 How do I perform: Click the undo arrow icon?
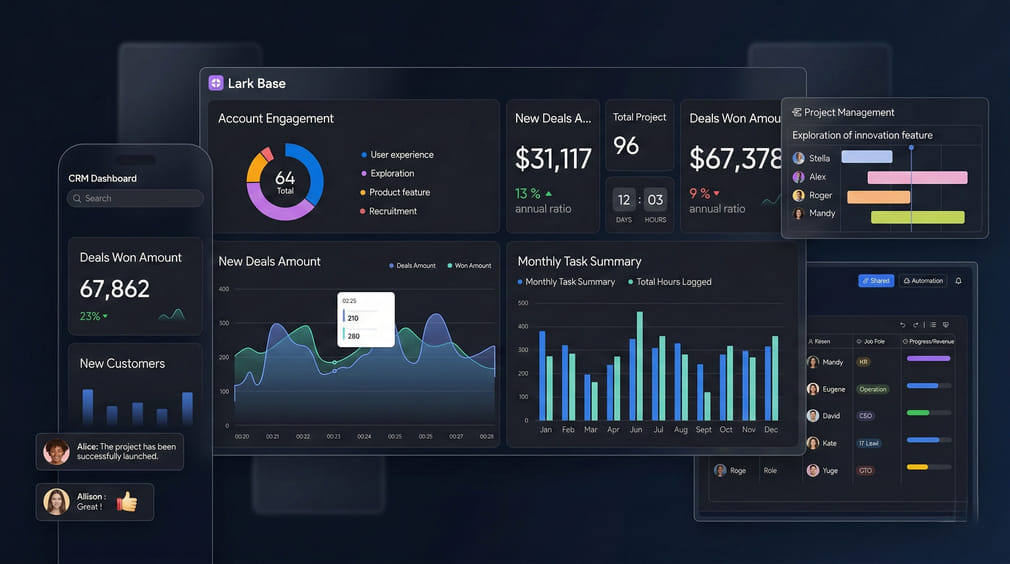[x=903, y=325]
